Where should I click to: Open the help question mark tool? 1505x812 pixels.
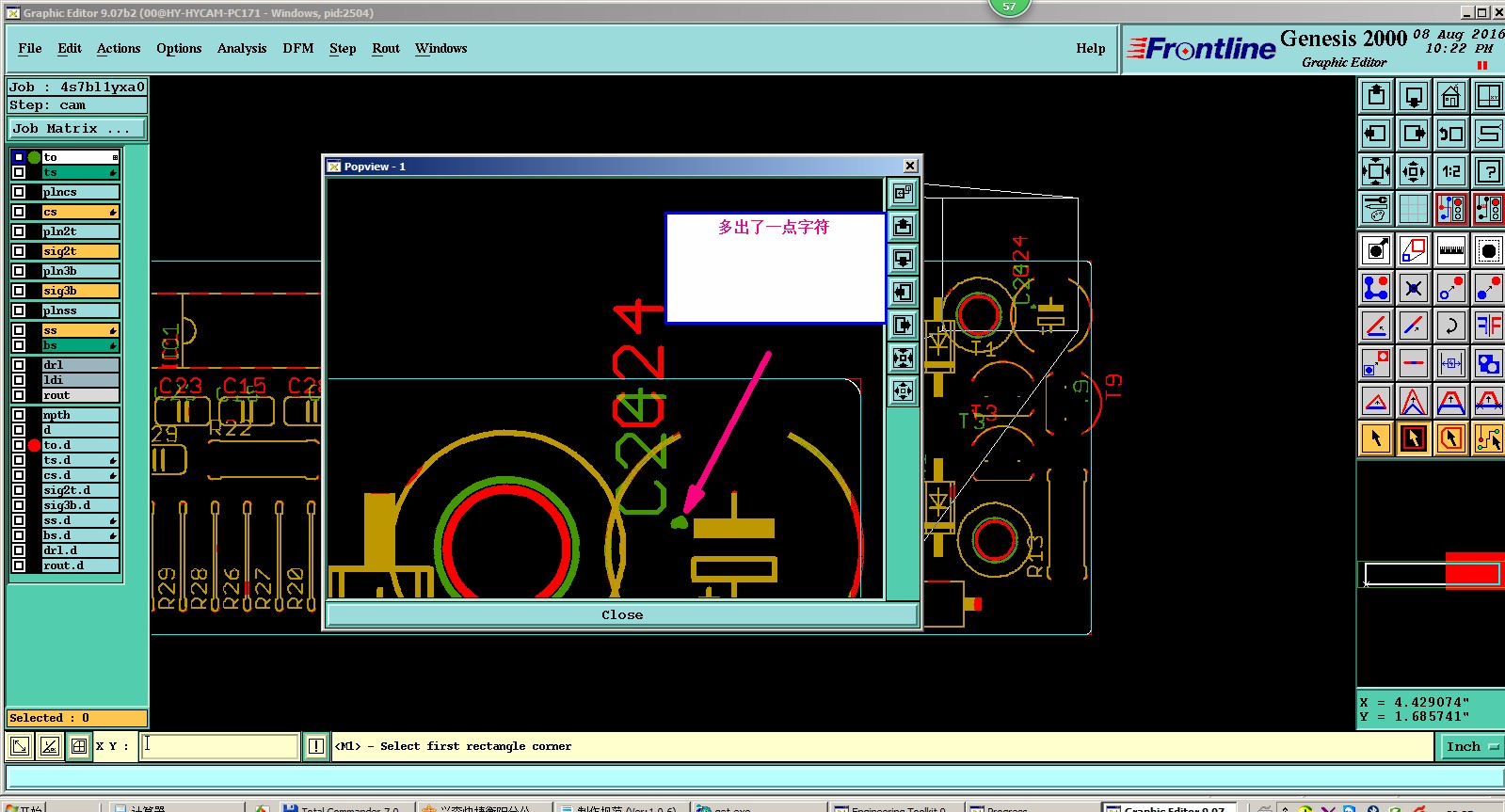[1488, 171]
